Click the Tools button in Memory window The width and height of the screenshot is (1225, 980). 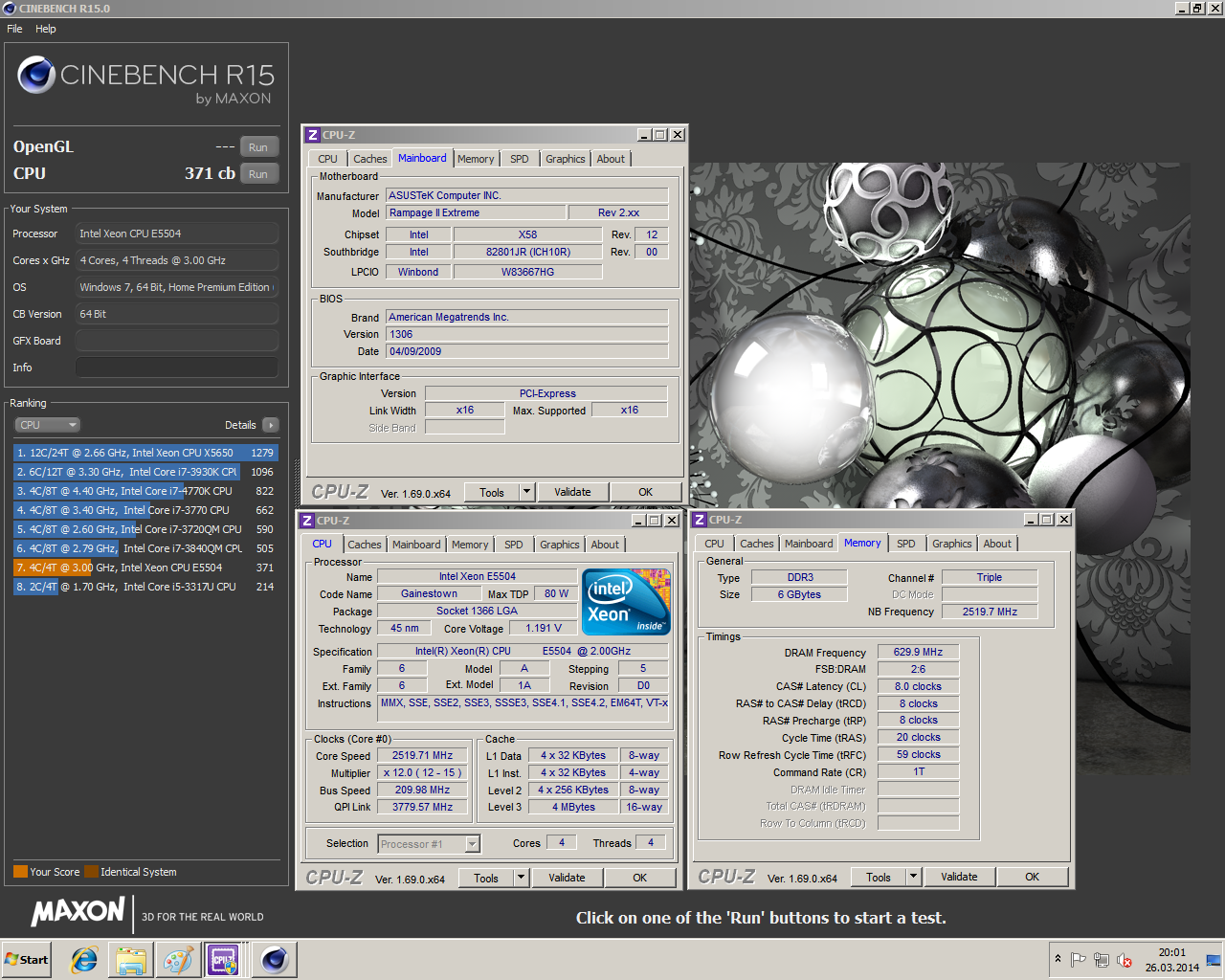tap(879, 877)
